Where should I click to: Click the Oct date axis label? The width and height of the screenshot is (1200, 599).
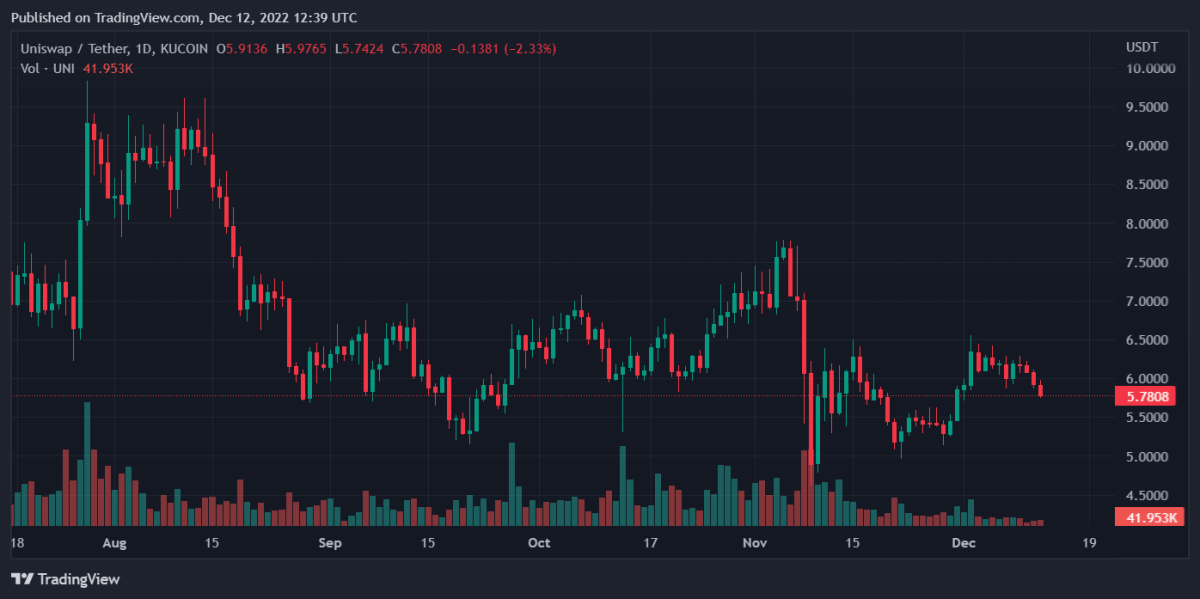point(539,544)
